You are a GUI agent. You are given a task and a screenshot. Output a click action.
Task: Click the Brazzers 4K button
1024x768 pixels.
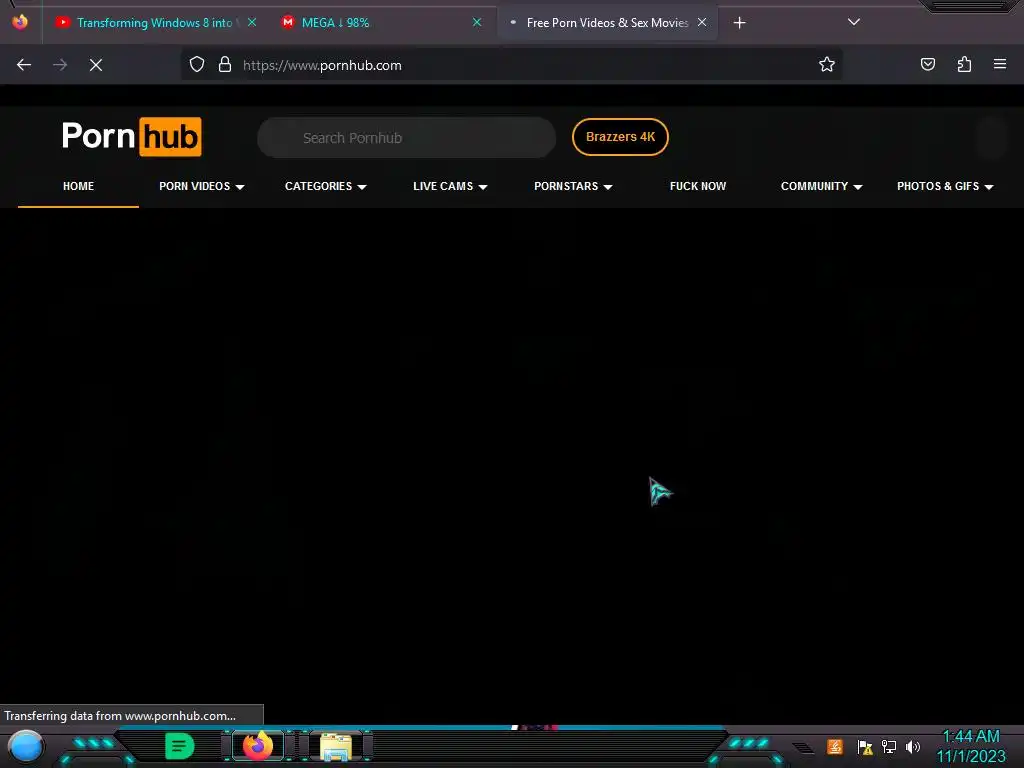pyautogui.click(x=620, y=137)
